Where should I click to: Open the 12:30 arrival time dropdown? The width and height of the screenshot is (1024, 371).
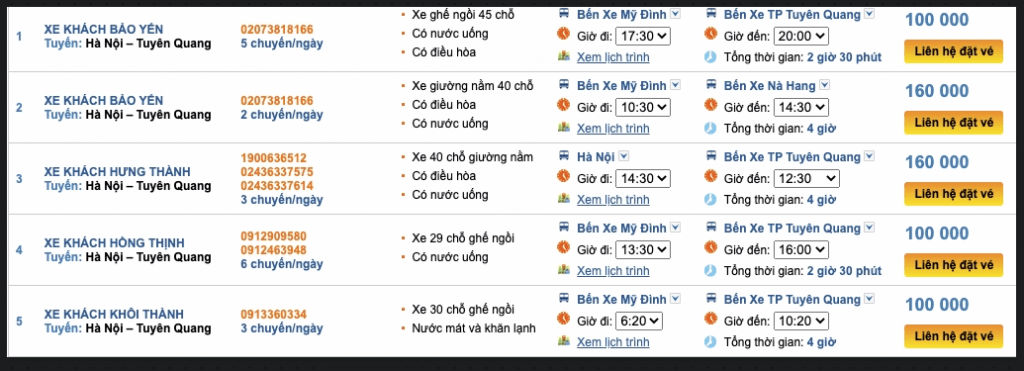click(807, 178)
